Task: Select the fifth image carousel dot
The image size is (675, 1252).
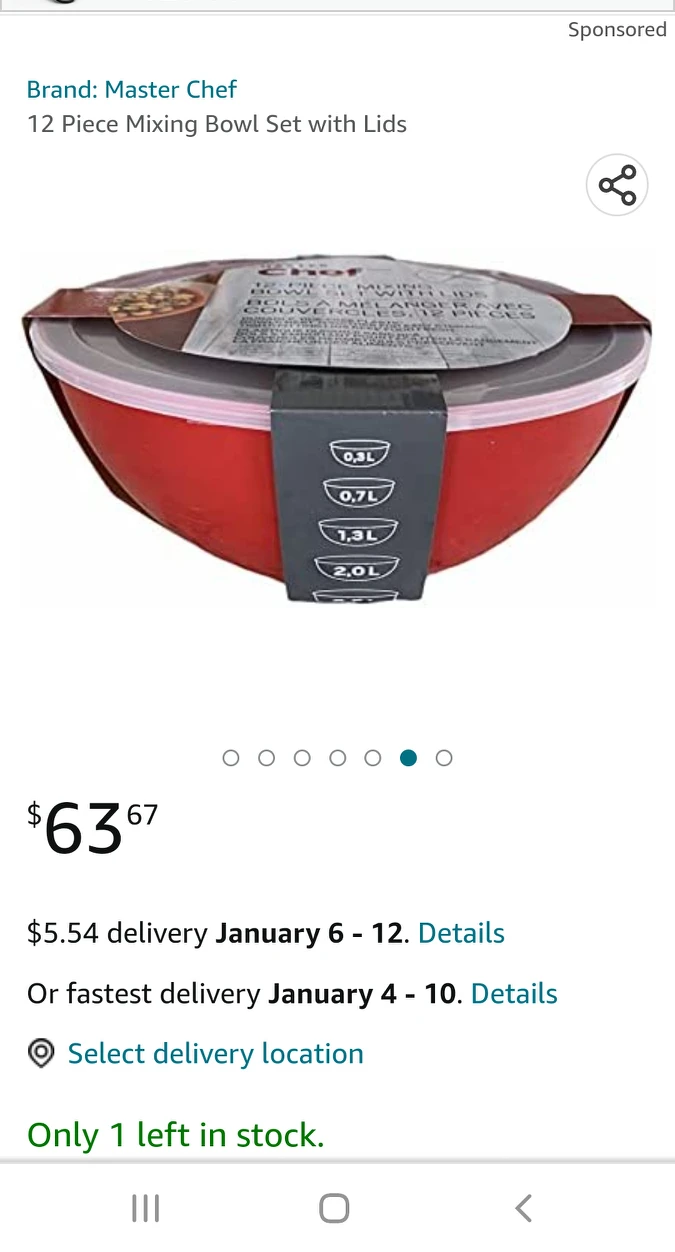Action: (373, 758)
